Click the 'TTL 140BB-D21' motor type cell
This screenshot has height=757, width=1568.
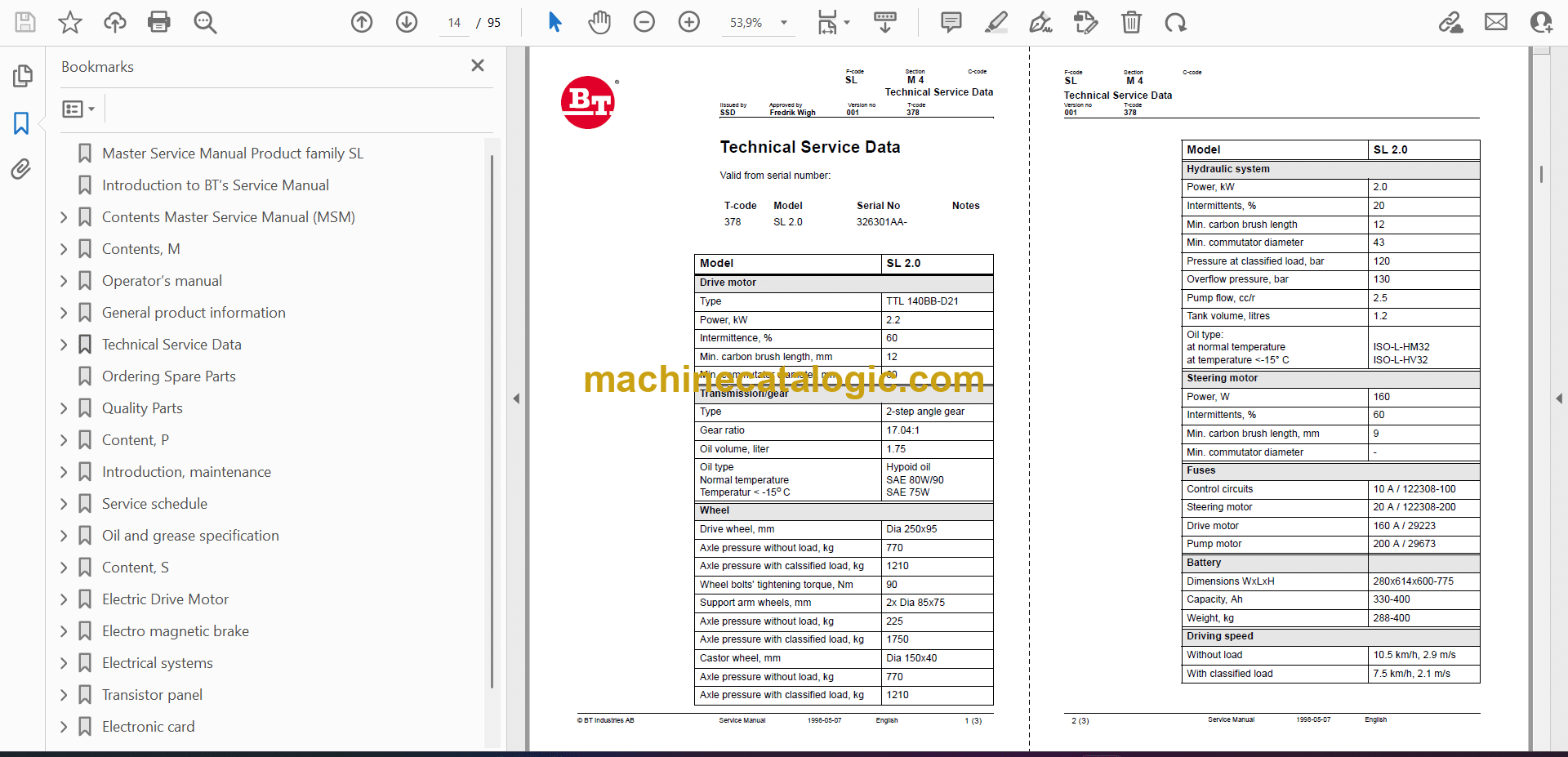coord(922,301)
